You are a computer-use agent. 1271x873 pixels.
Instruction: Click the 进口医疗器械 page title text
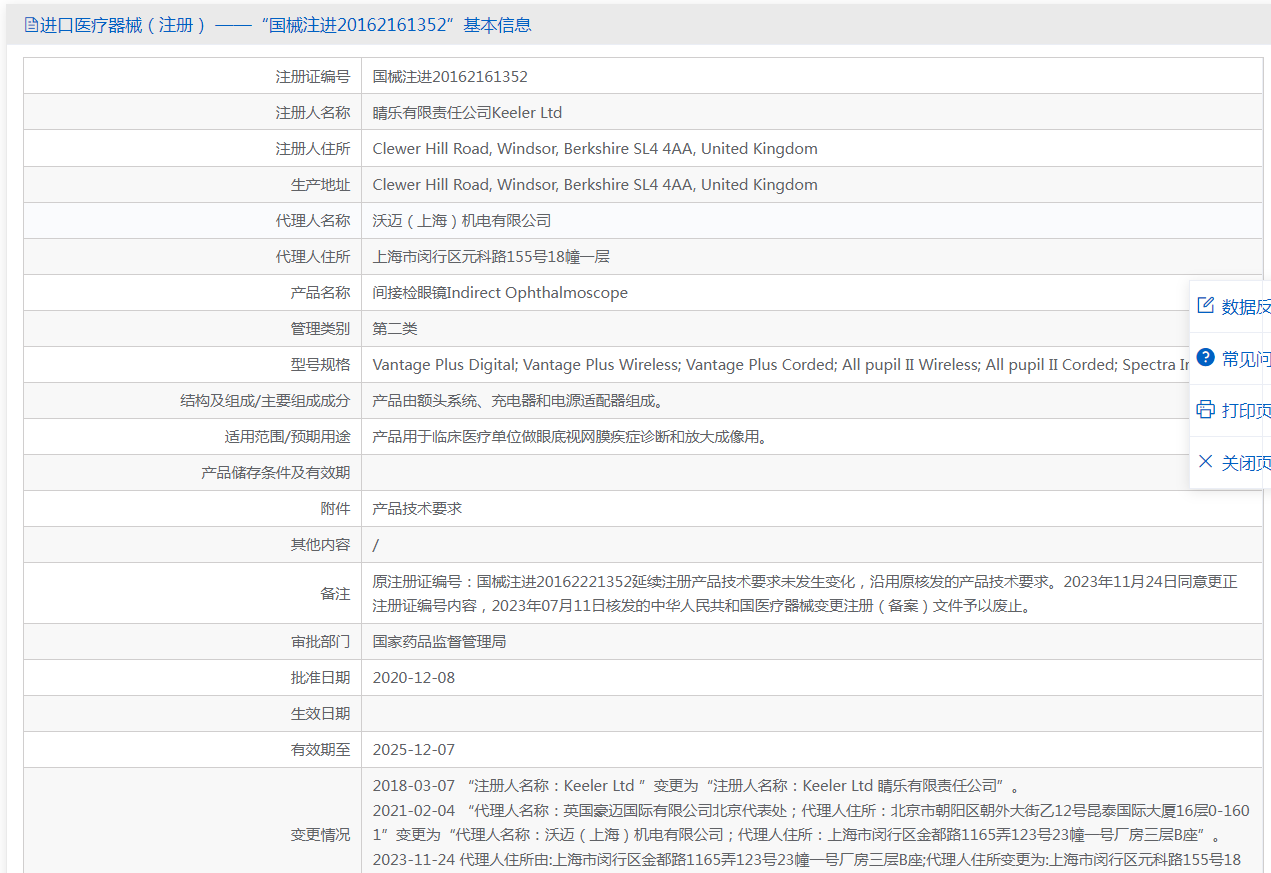click(285, 25)
